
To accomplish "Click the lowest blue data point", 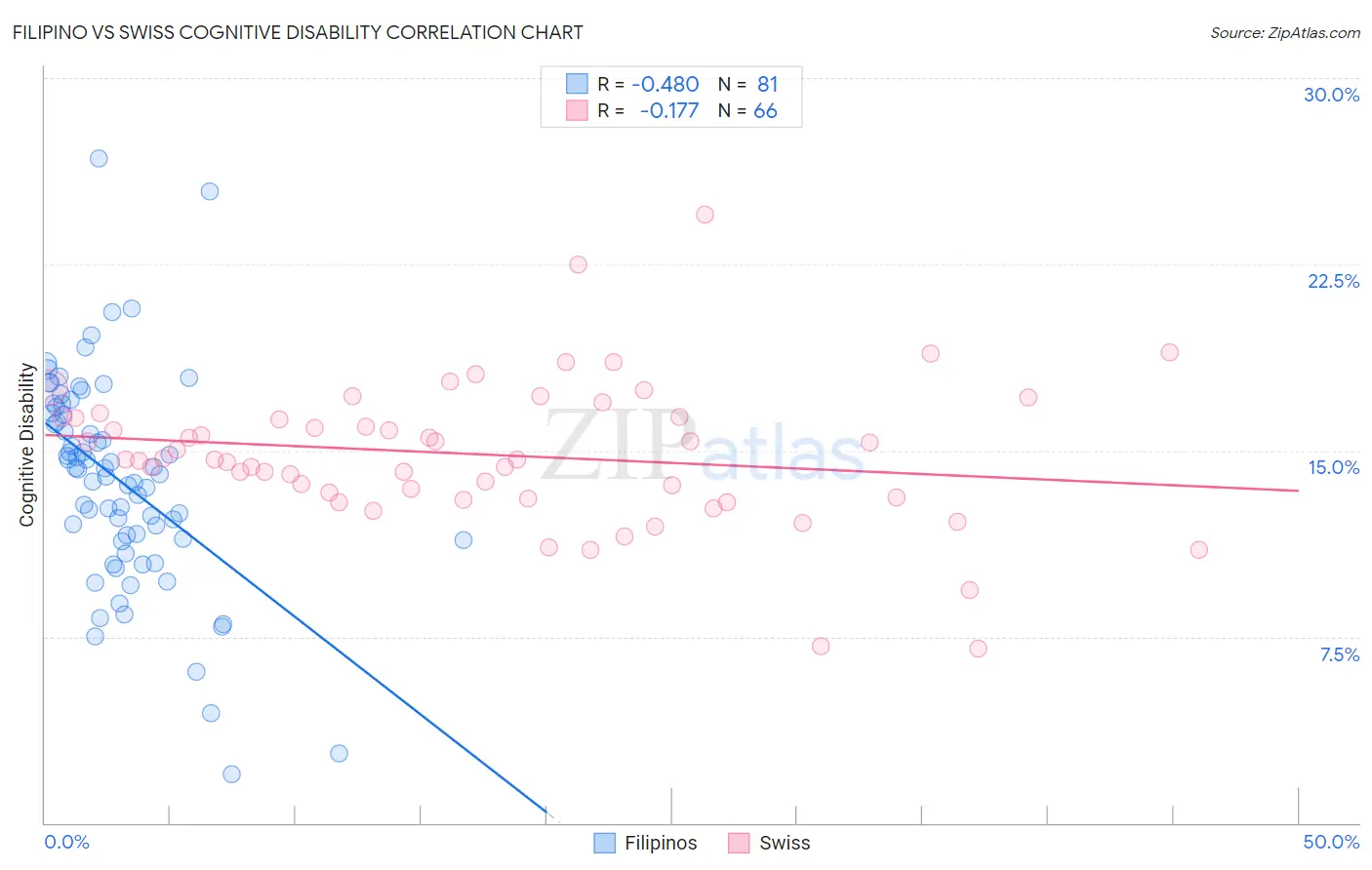I will point(231,774).
